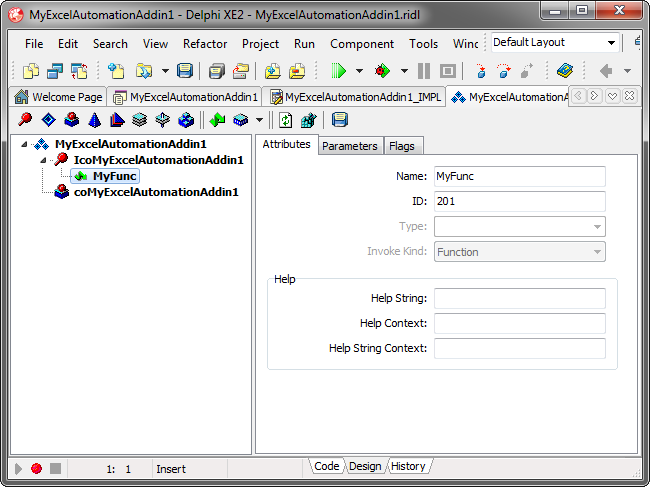Switch to the History view tab

coord(408,466)
